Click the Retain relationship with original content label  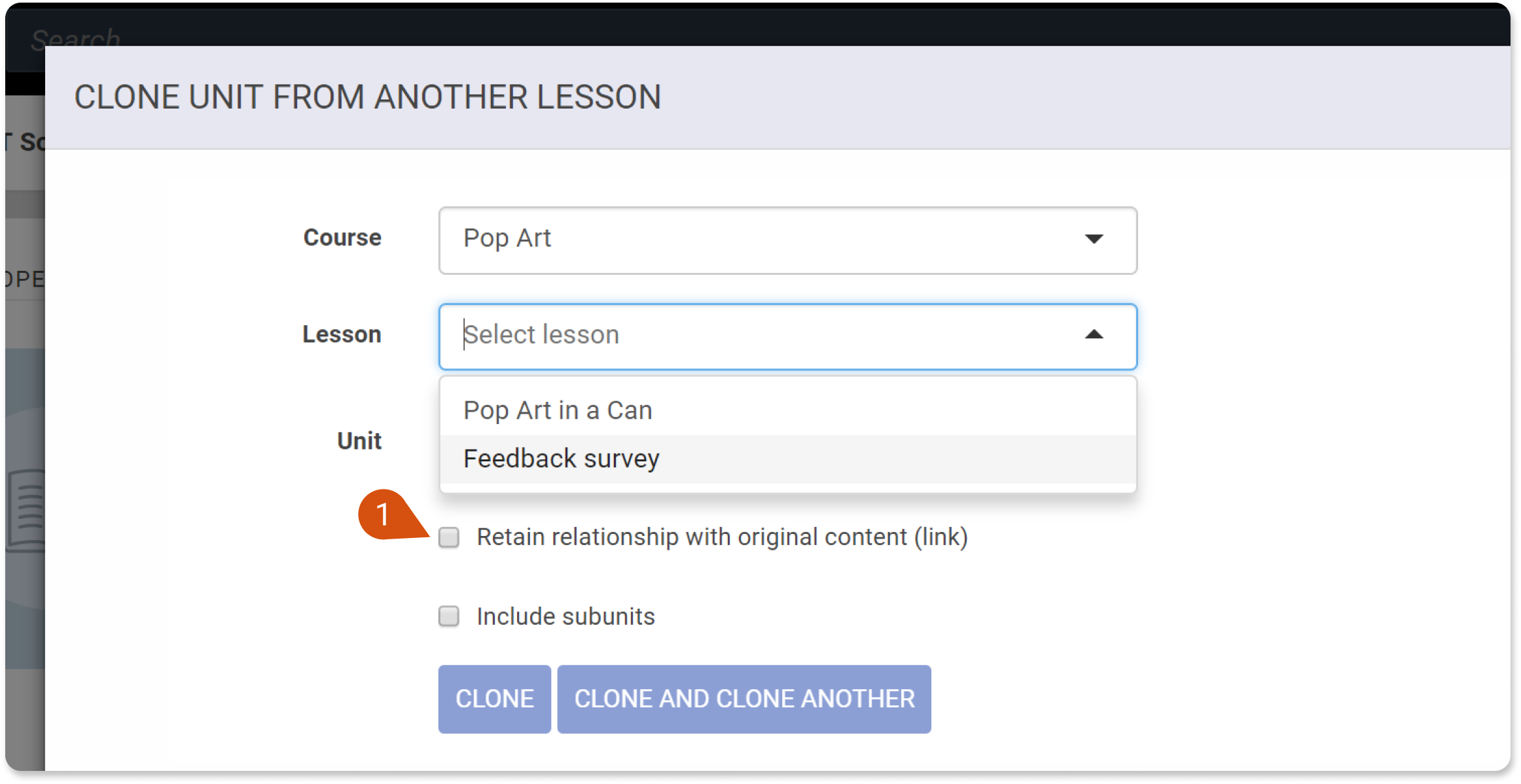[722, 537]
